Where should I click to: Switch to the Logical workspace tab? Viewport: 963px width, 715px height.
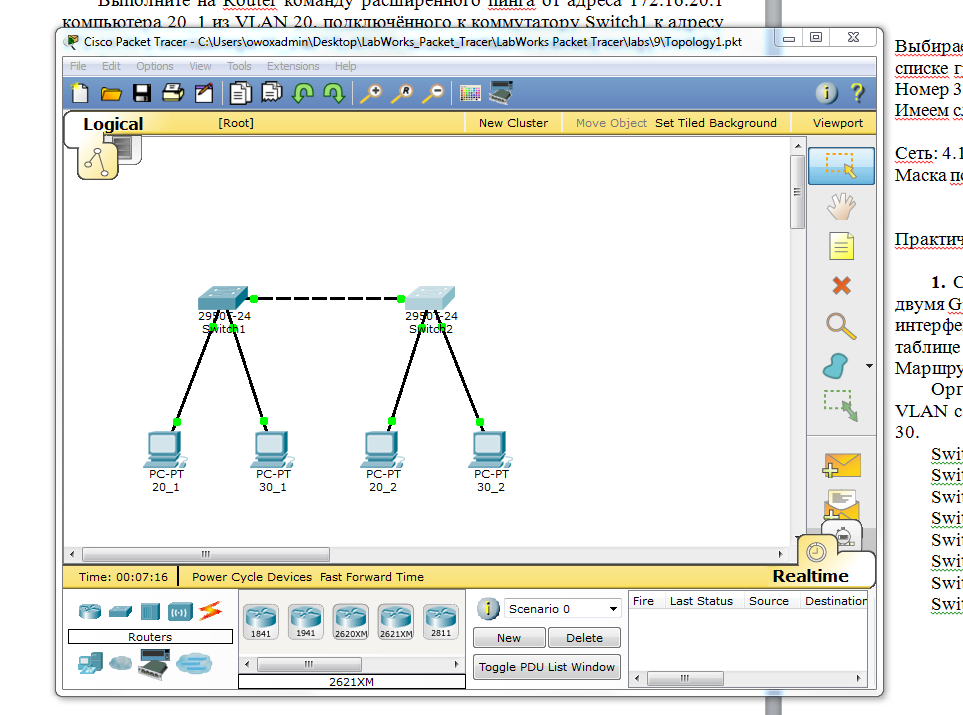click(x=113, y=124)
